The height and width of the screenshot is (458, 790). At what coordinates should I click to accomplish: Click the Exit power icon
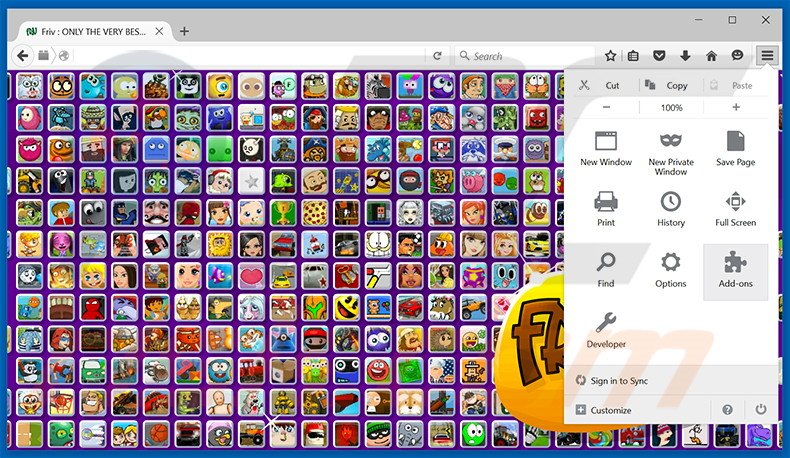pos(761,409)
